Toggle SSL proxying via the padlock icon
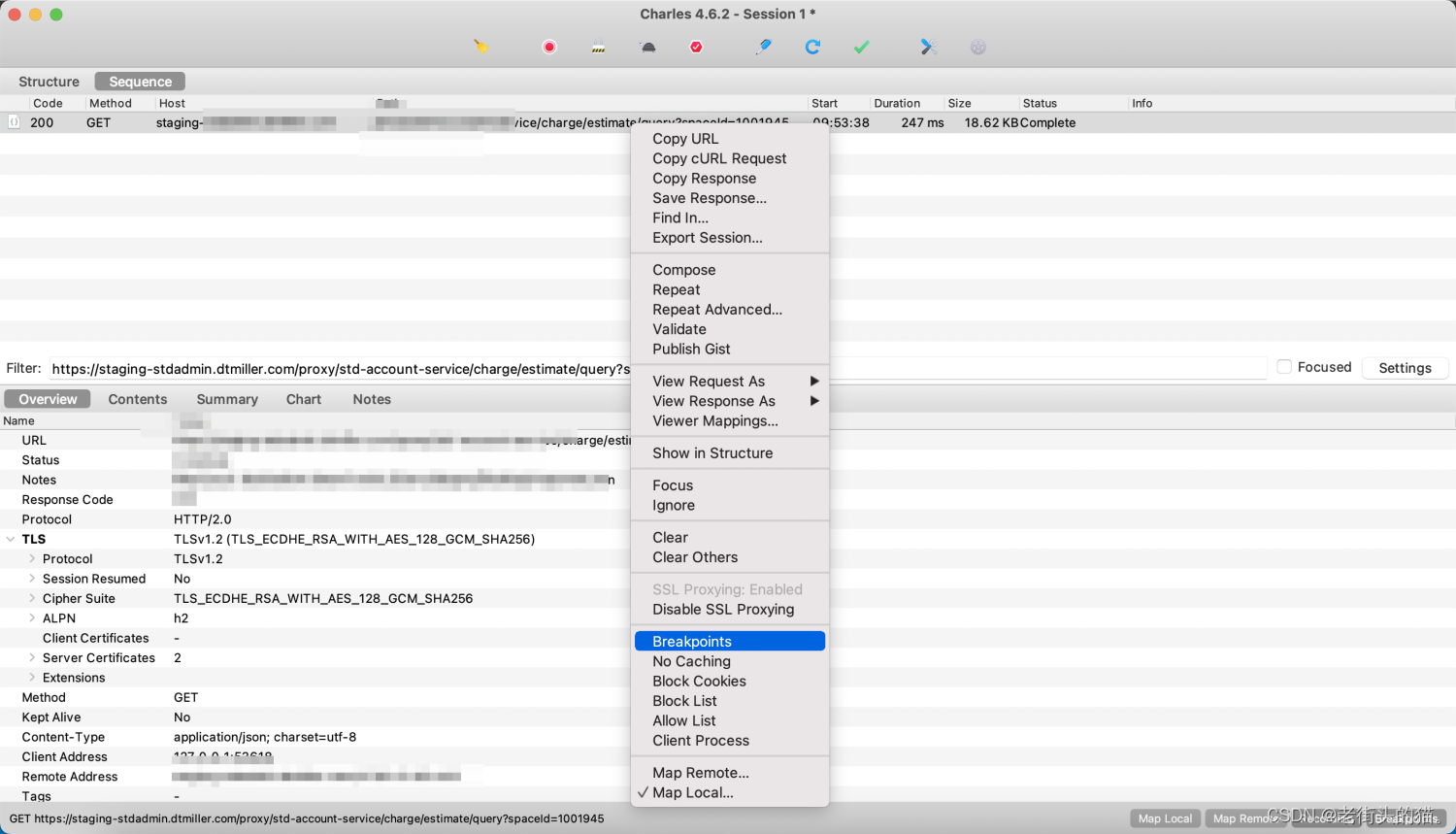Image resolution: width=1456 pixels, height=834 pixels. [599, 47]
